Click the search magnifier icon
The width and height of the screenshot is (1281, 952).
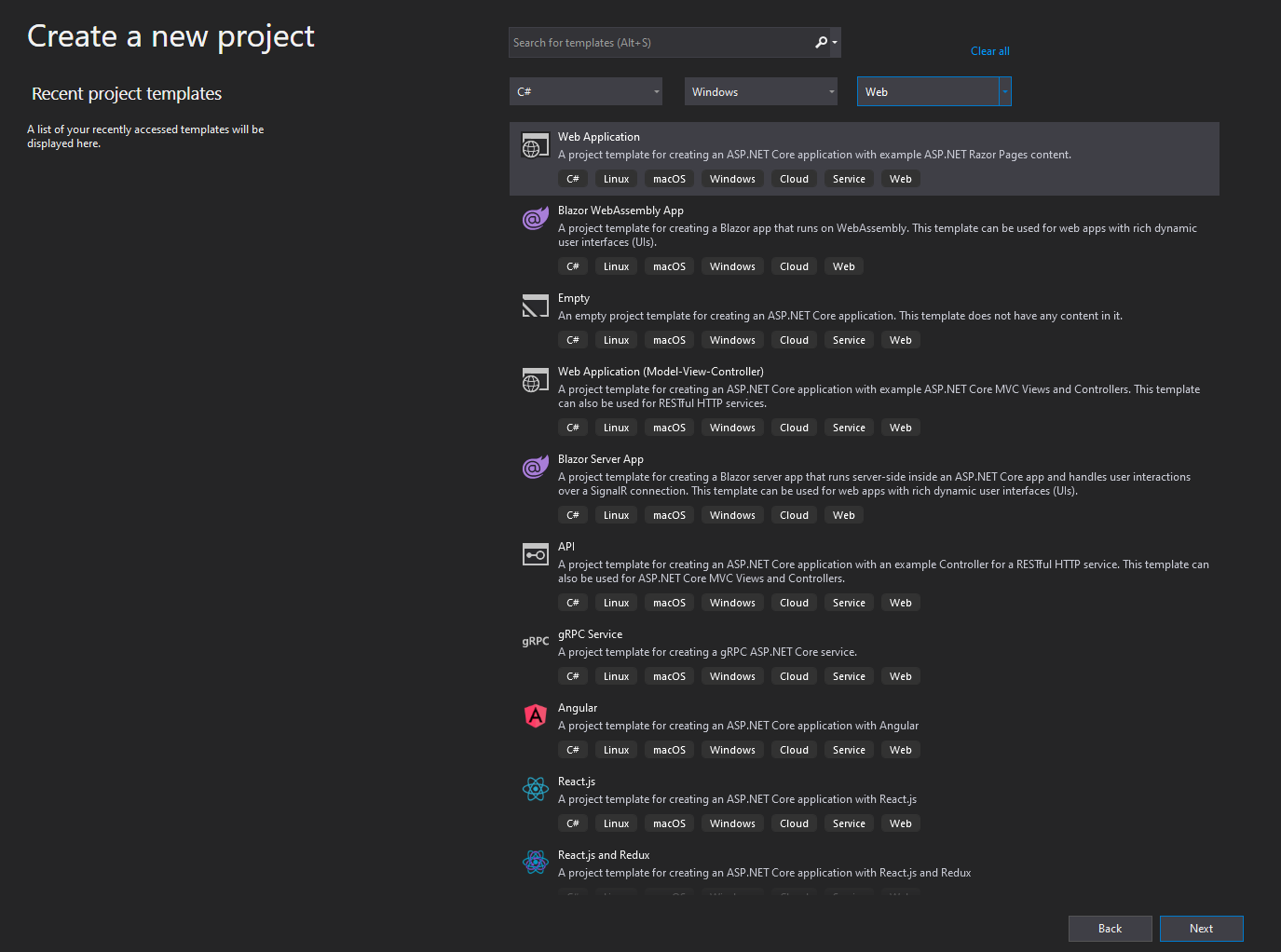819,42
